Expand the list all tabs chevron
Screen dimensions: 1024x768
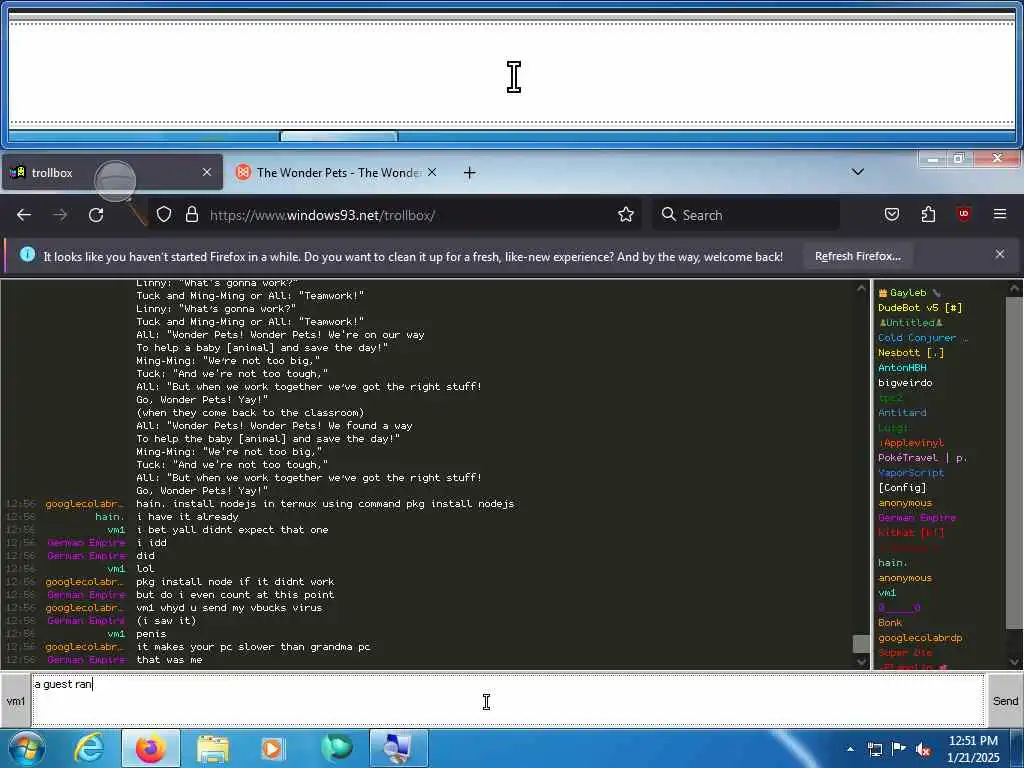tap(858, 172)
